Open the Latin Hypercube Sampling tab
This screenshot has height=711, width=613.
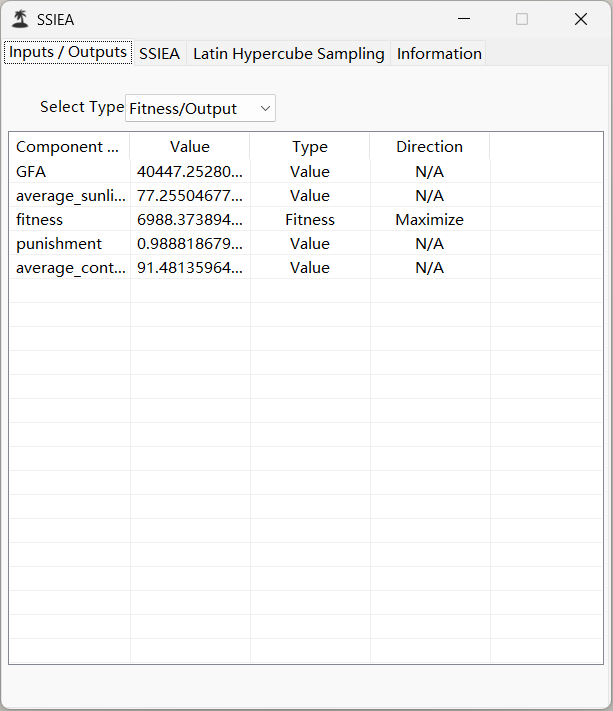point(288,54)
